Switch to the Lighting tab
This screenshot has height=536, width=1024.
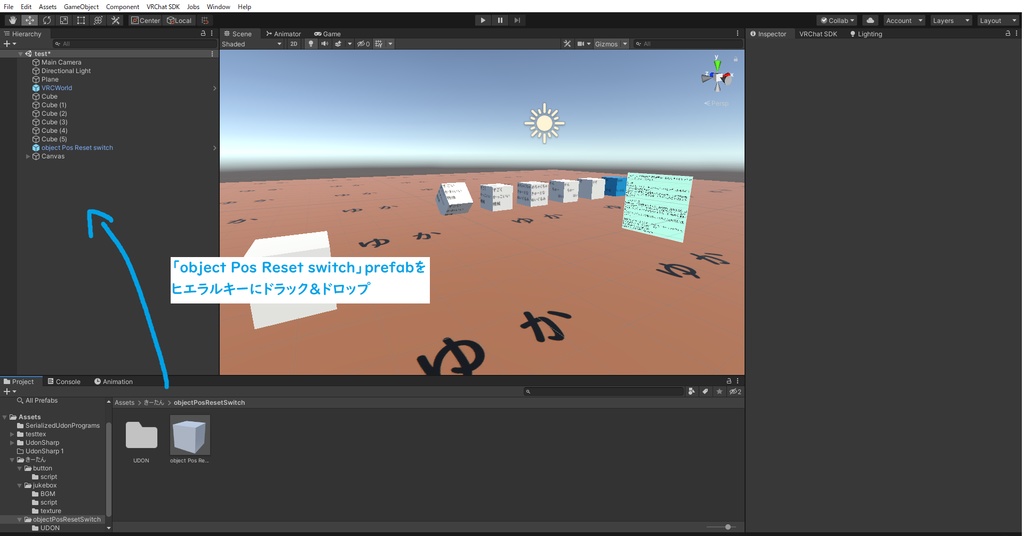(866, 34)
